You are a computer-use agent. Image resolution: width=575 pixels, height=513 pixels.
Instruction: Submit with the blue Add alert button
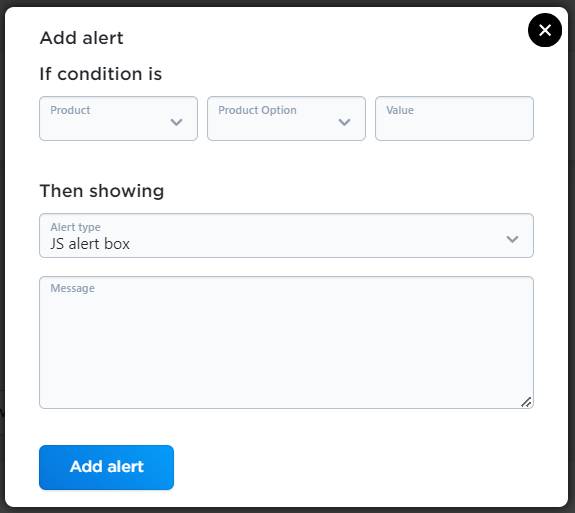(x=106, y=467)
